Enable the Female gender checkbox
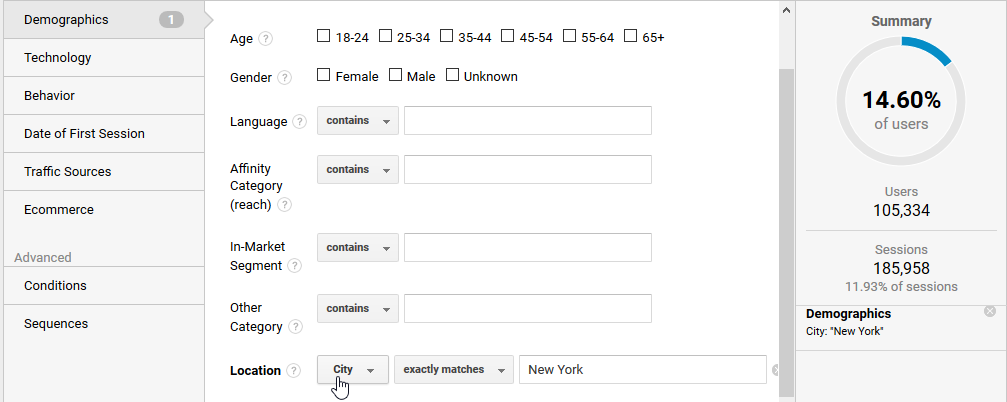The height and width of the screenshot is (402, 1007). pos(323,76)
